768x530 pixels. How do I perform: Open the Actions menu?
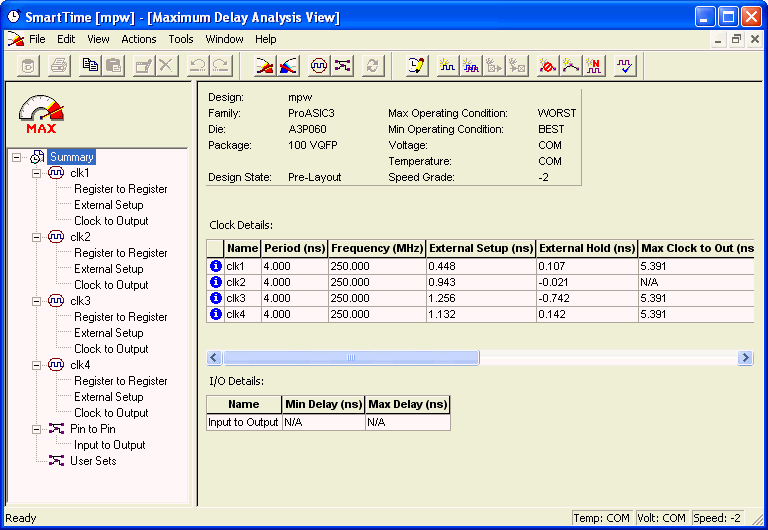[x=139, y=39]
